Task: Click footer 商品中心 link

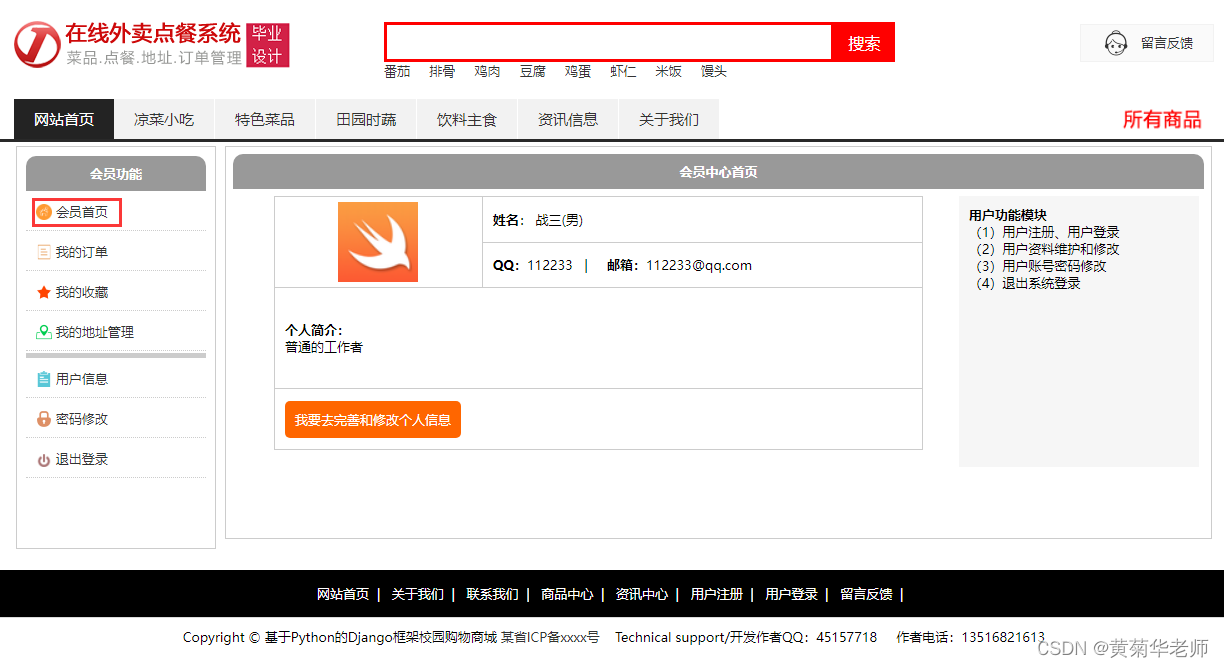Action: click(567, 594)
